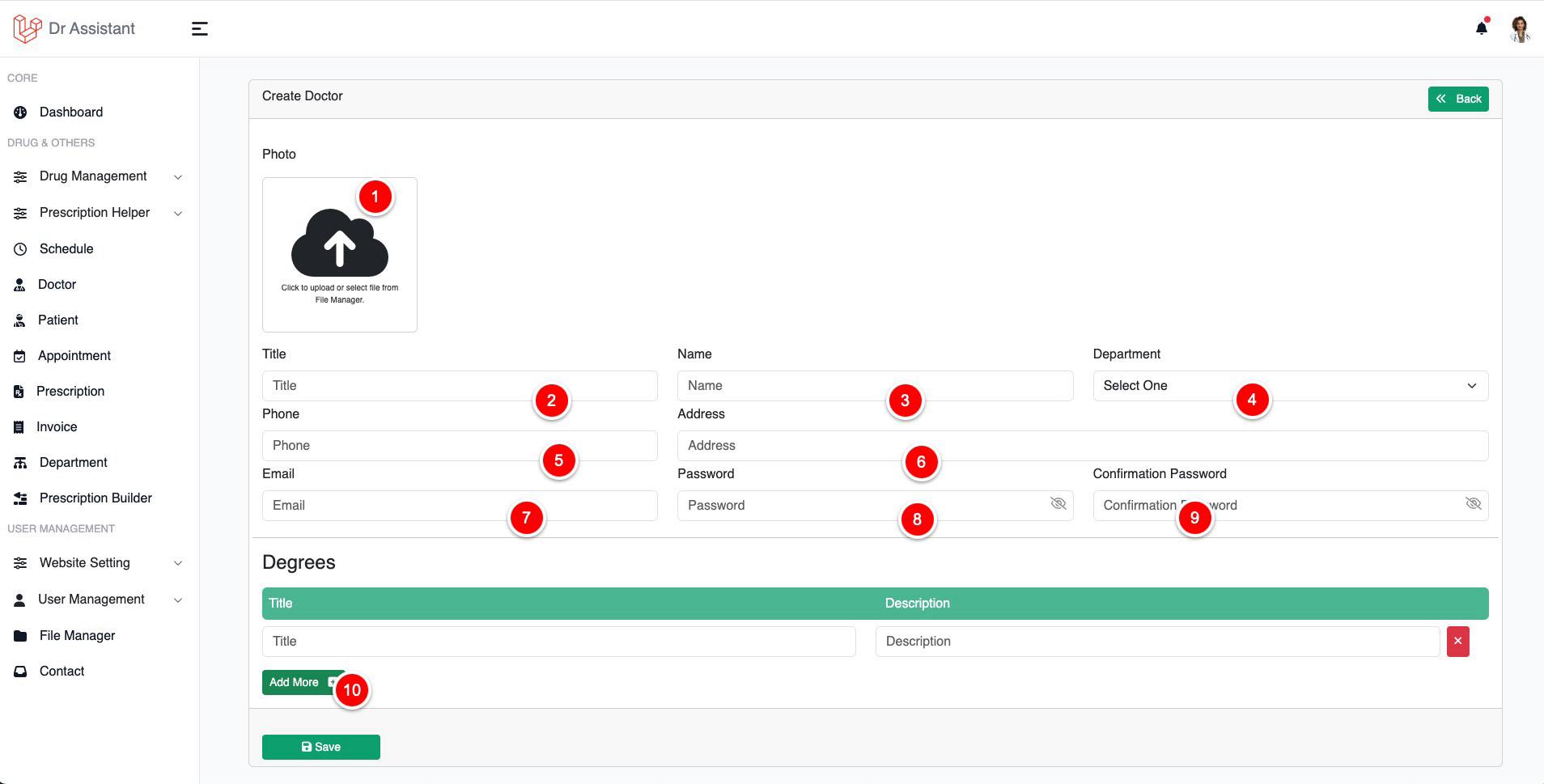Click the Schedule clock icon in sidebar

tap(20, 249)
